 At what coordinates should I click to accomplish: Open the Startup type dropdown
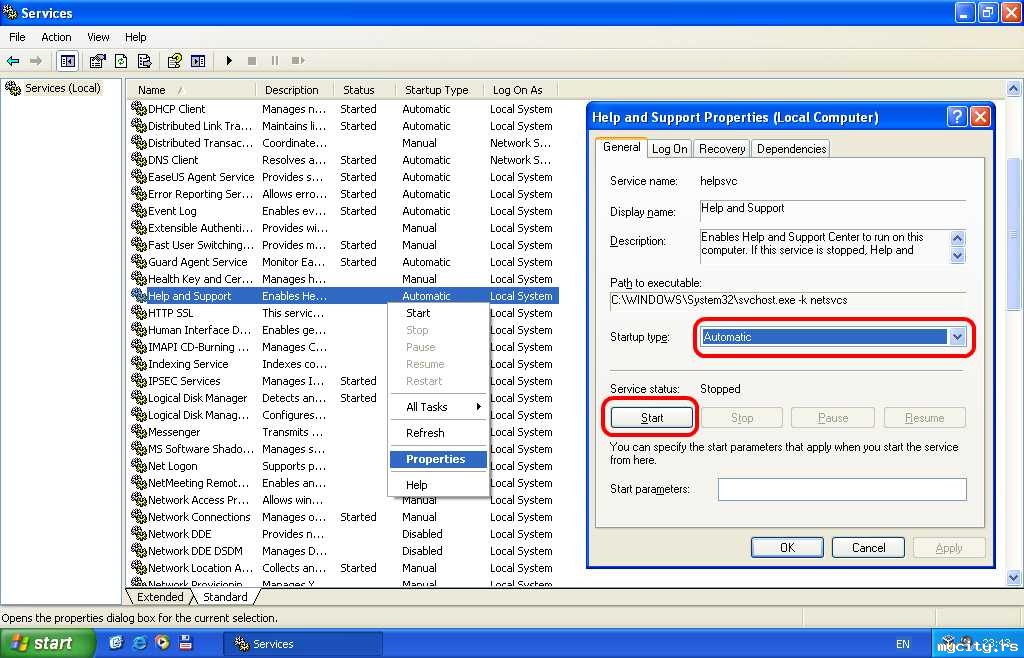(957, 337)
